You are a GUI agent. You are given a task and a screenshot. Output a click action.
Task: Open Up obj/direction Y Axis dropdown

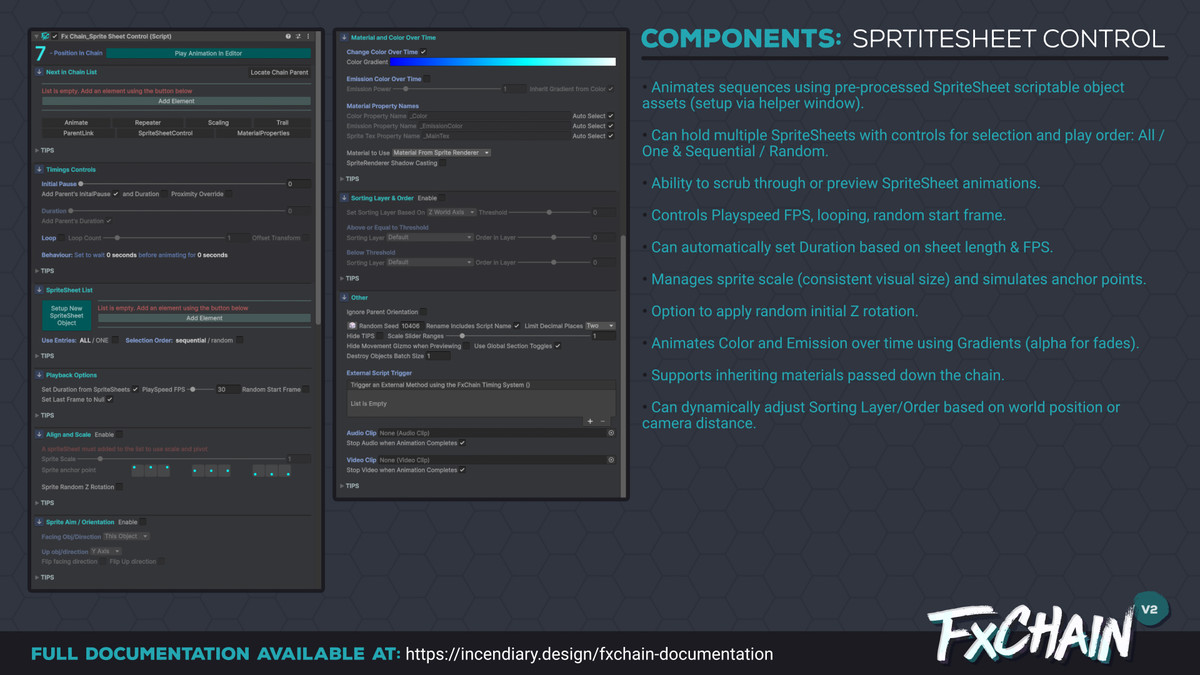pyautogui.click(x=106, y=551)
